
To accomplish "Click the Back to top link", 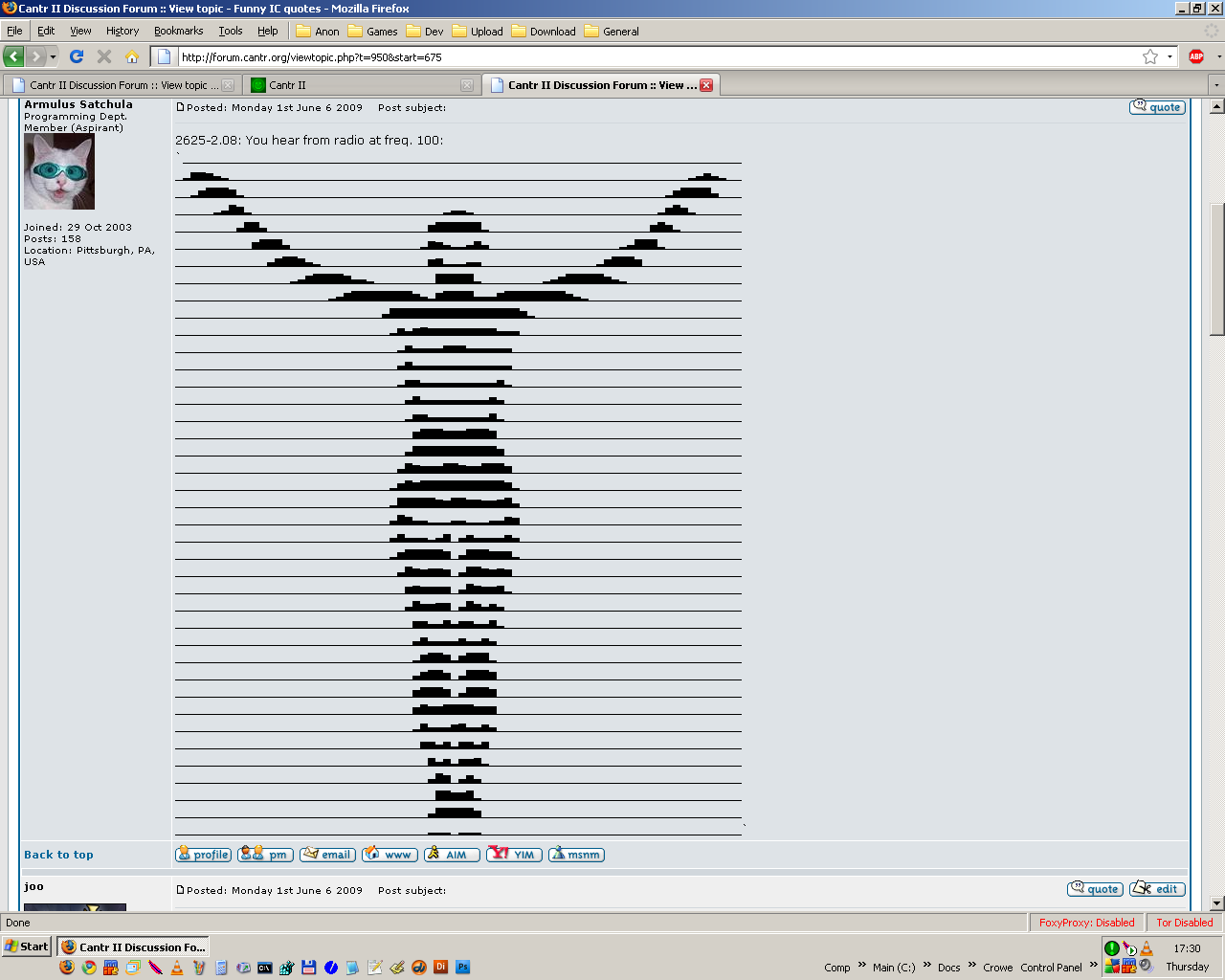I will (x=58, y=855).
